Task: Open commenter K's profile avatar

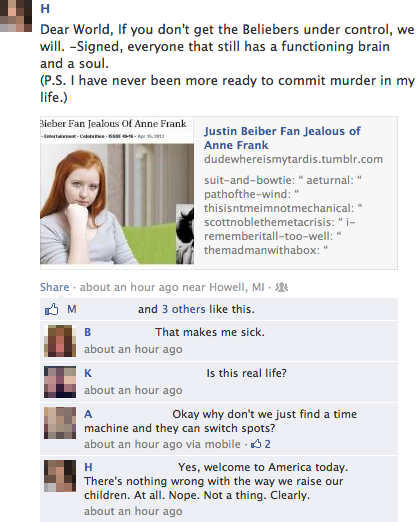Action: pos(60,382)
